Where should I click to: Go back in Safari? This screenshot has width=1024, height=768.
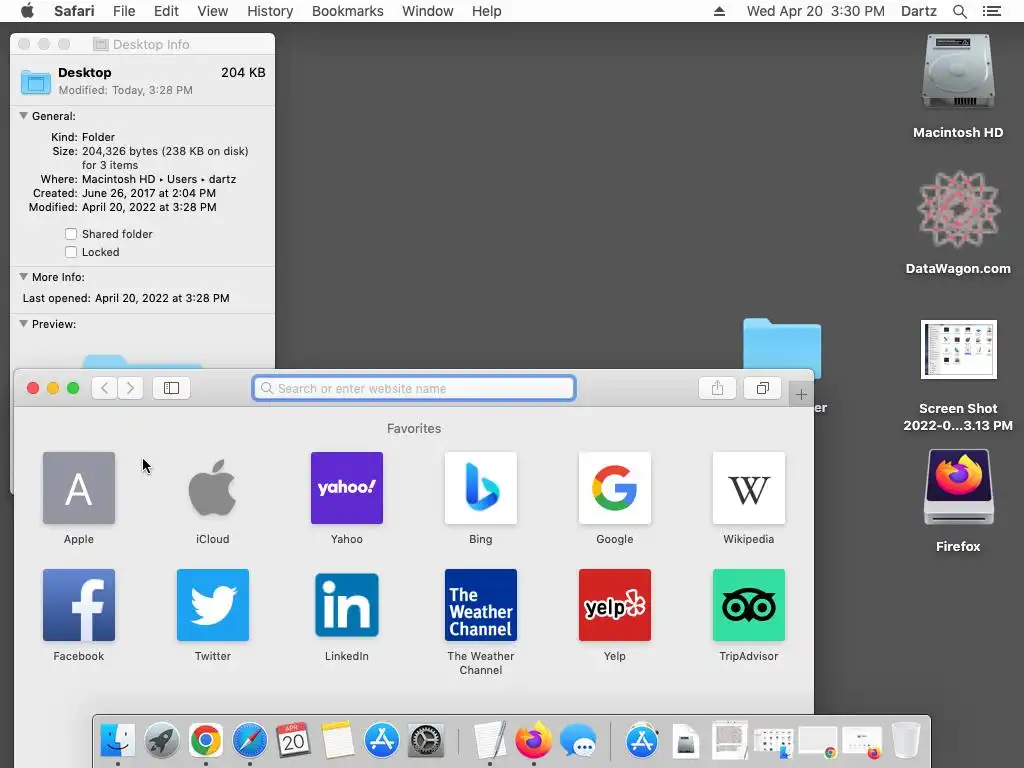(104, 388)
